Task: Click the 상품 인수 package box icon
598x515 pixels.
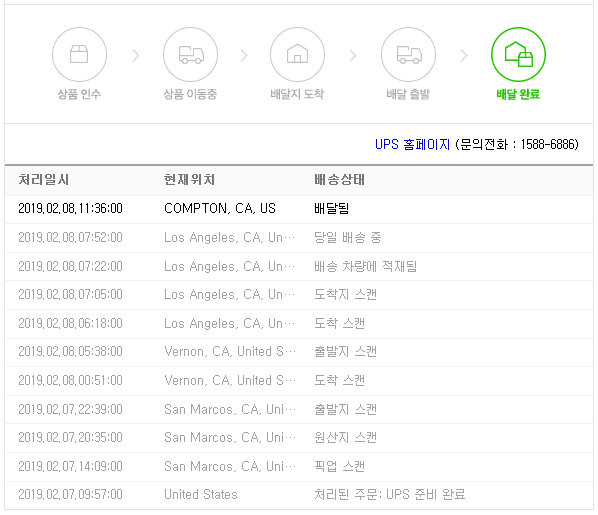Action: click(x=79, y=54)
